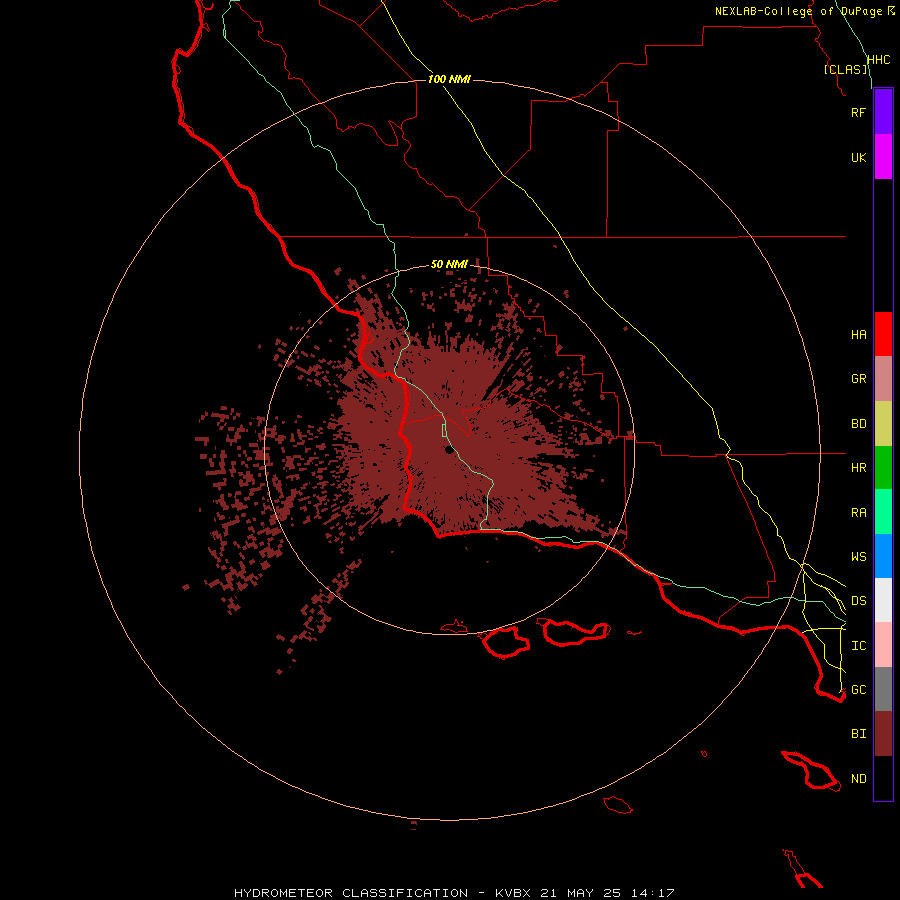The image size is (900, 900).
Task: Click the HHC product label
Action: pos(878,60)
